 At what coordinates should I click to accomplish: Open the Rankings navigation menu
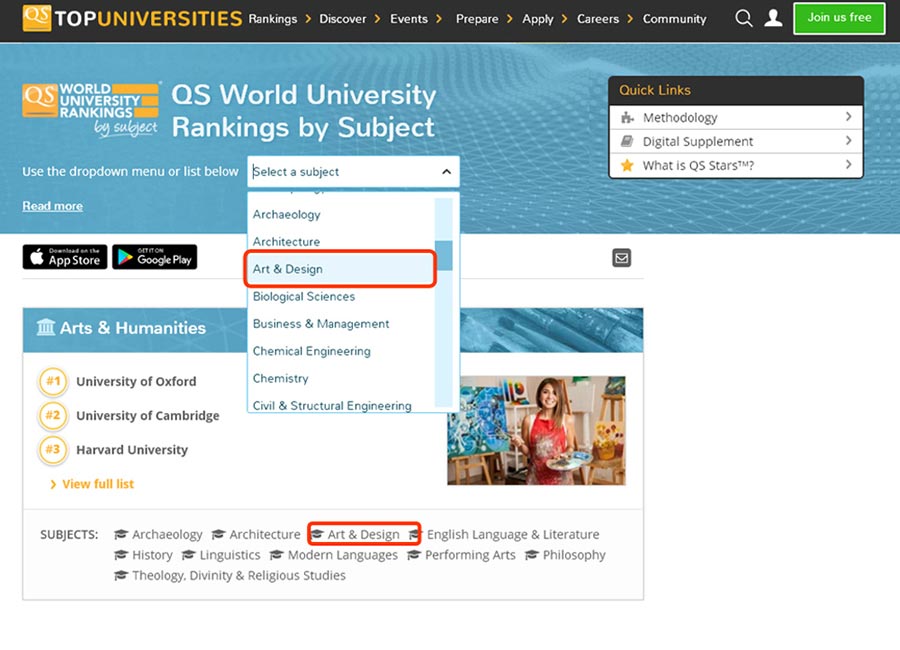pos(273,19)
